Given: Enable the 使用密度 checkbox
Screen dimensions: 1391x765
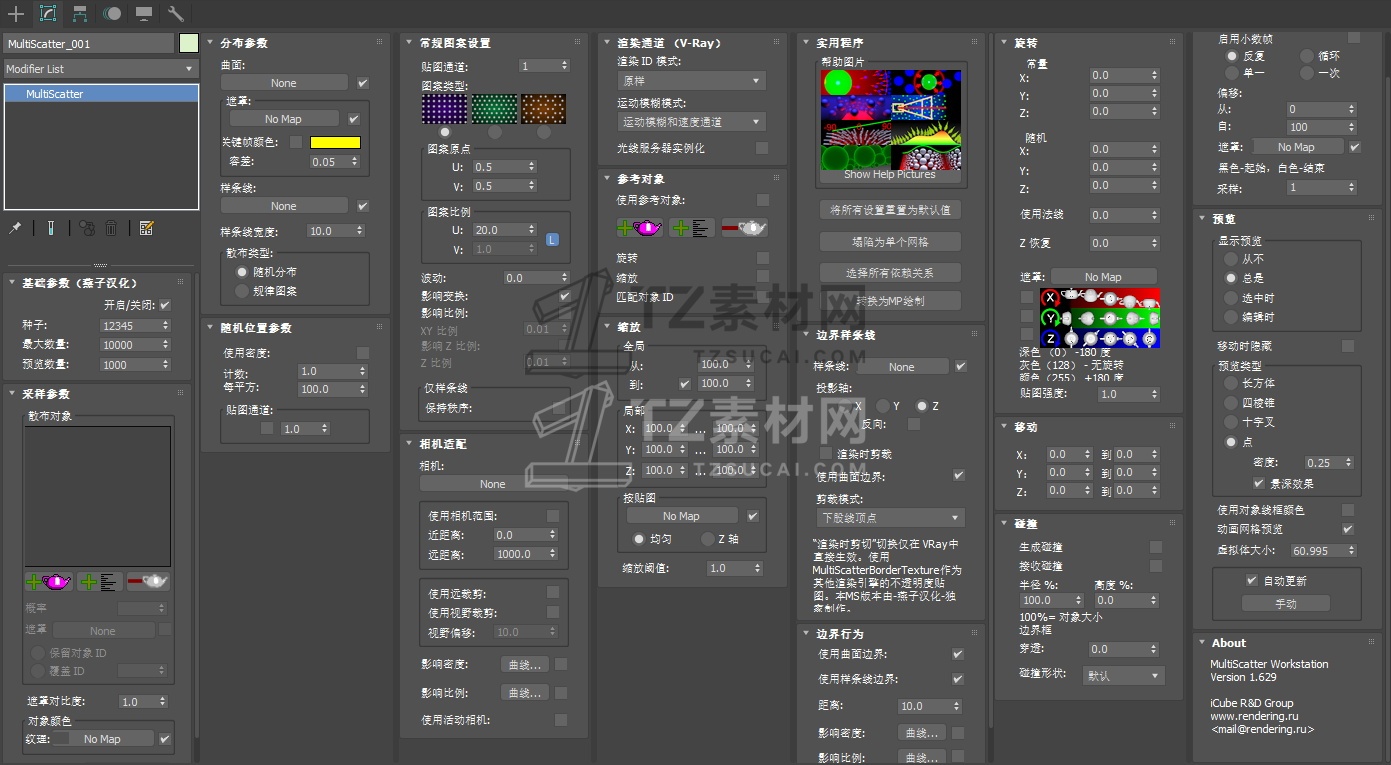Looking at the screenshot, I should coord(363,353).
